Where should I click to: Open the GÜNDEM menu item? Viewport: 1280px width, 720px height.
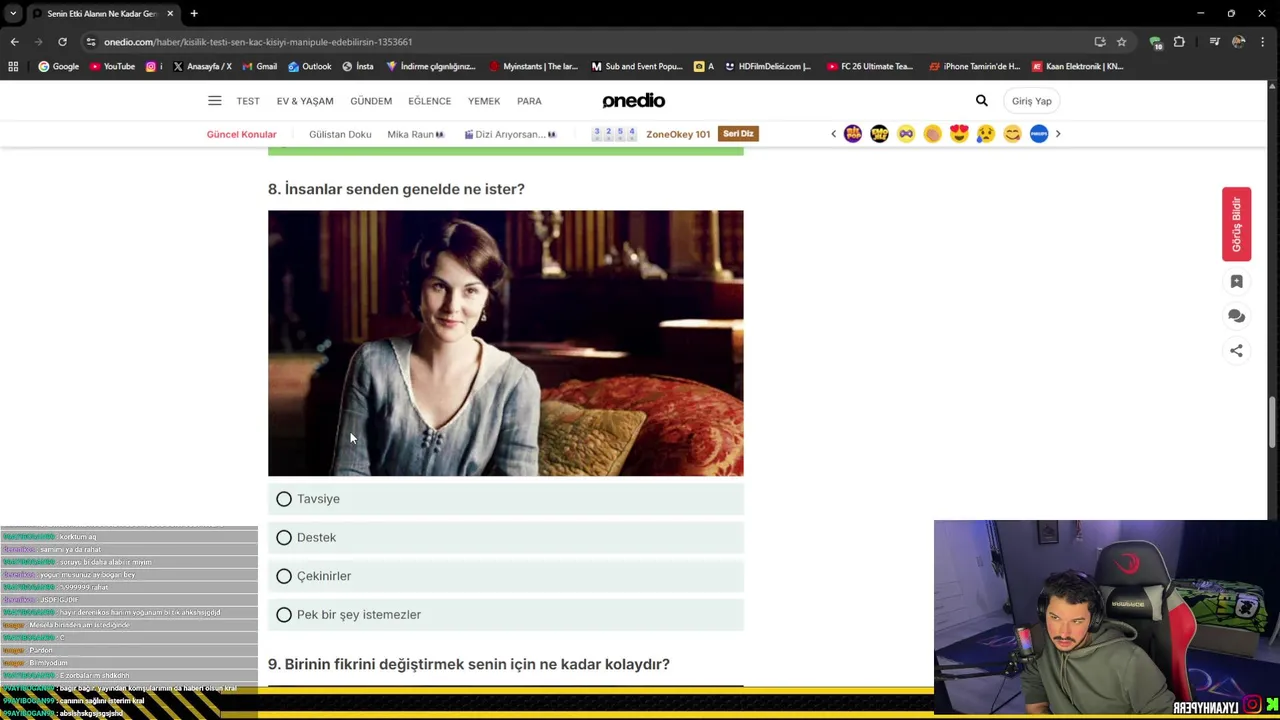click(x=371, y=101)
